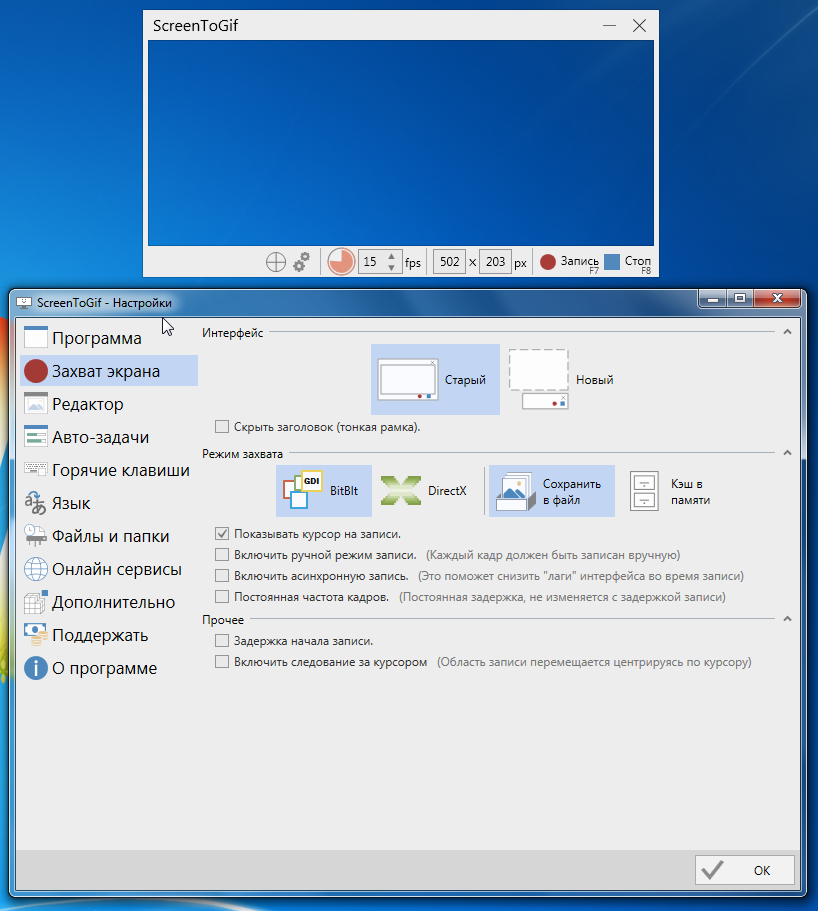Click the Кэш в памяти cabinet icon

pyautogui.click(x=644, y=491)
